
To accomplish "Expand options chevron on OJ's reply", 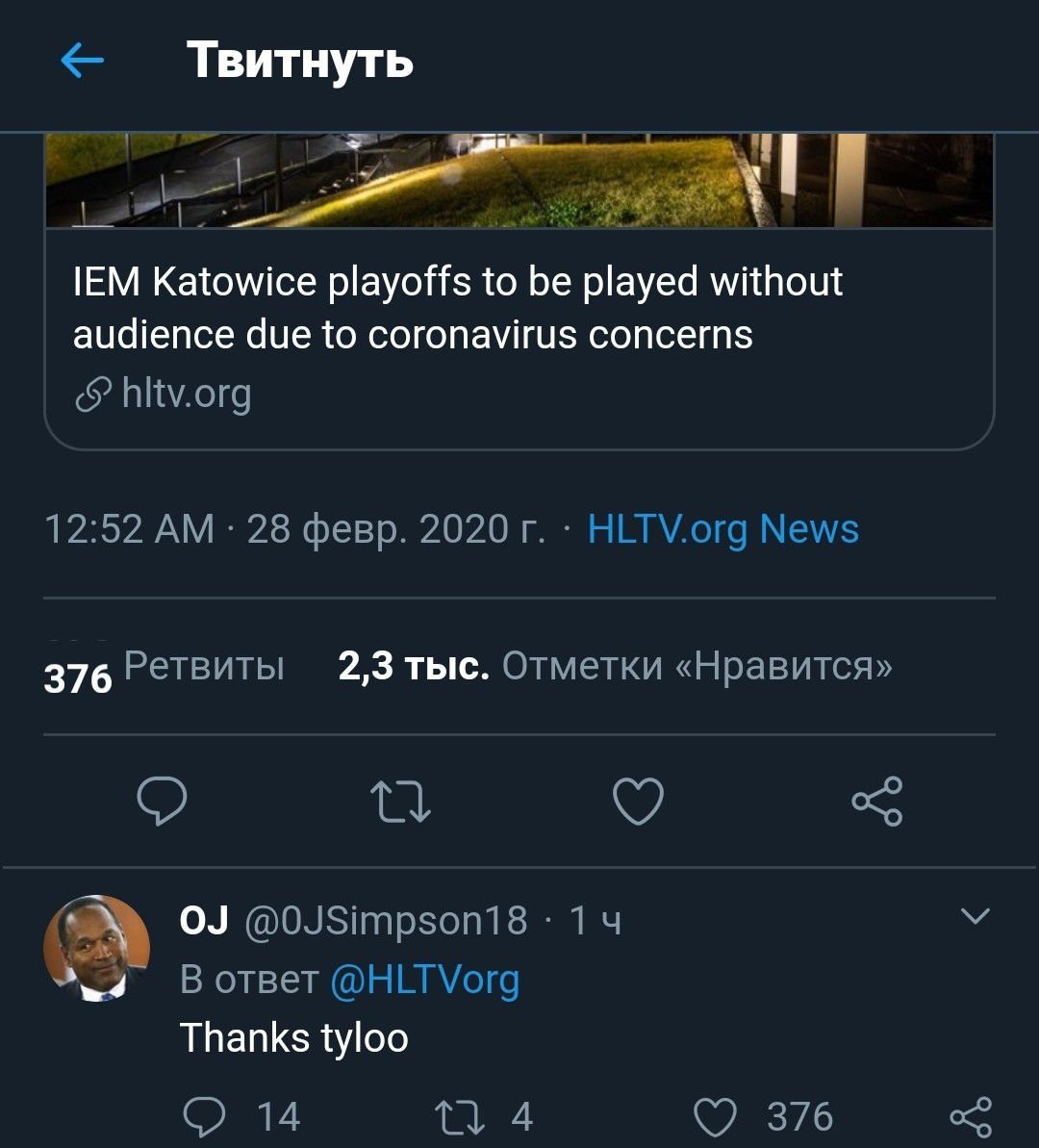I will 976,916.
